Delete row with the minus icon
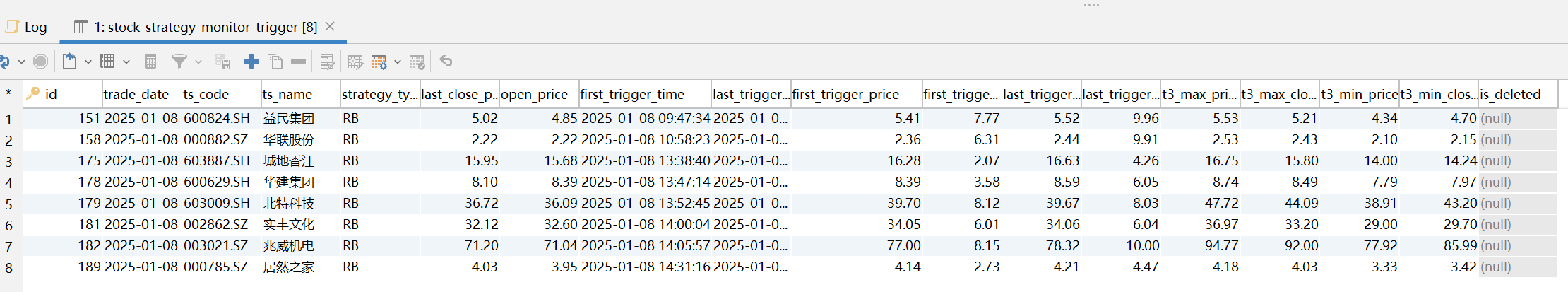Image resolution: width=1568 pixels, height=292 pixels. tap(299, 62)
